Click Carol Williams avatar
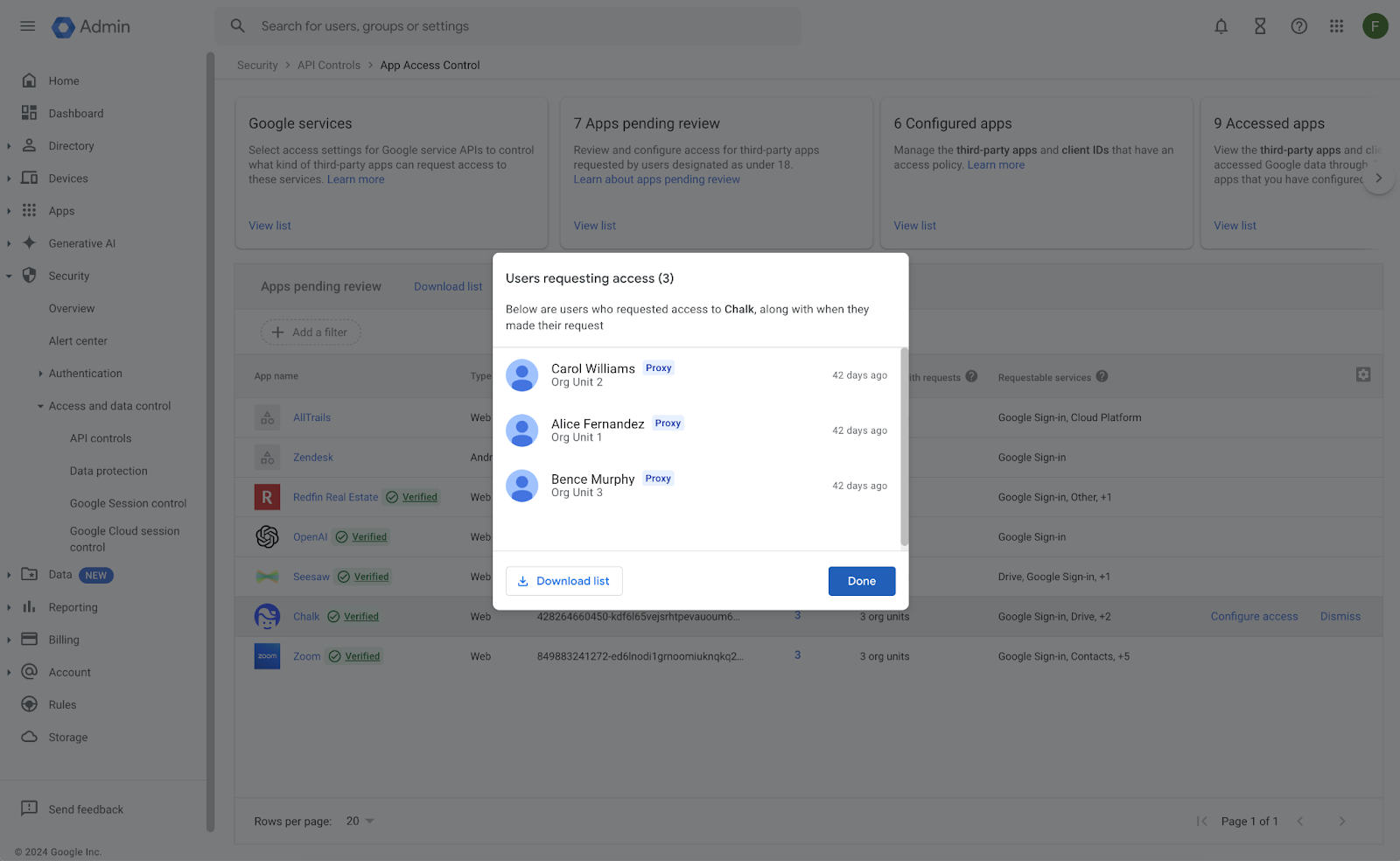Viewport: 1400px width, 861px height. [x=522, y=375]
